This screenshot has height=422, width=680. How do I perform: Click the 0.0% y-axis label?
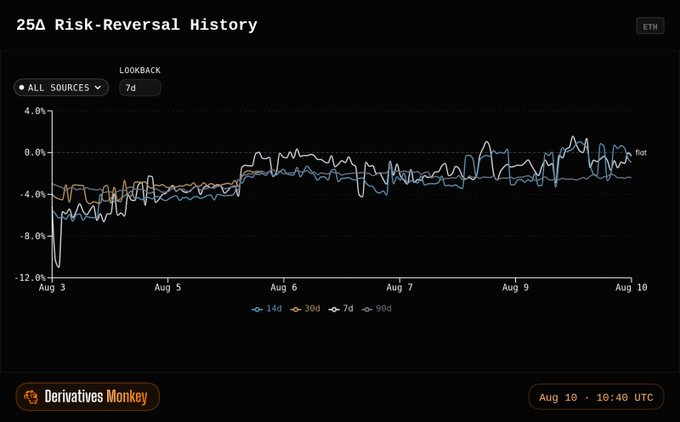pyautogui.click(x=35, y=153)
